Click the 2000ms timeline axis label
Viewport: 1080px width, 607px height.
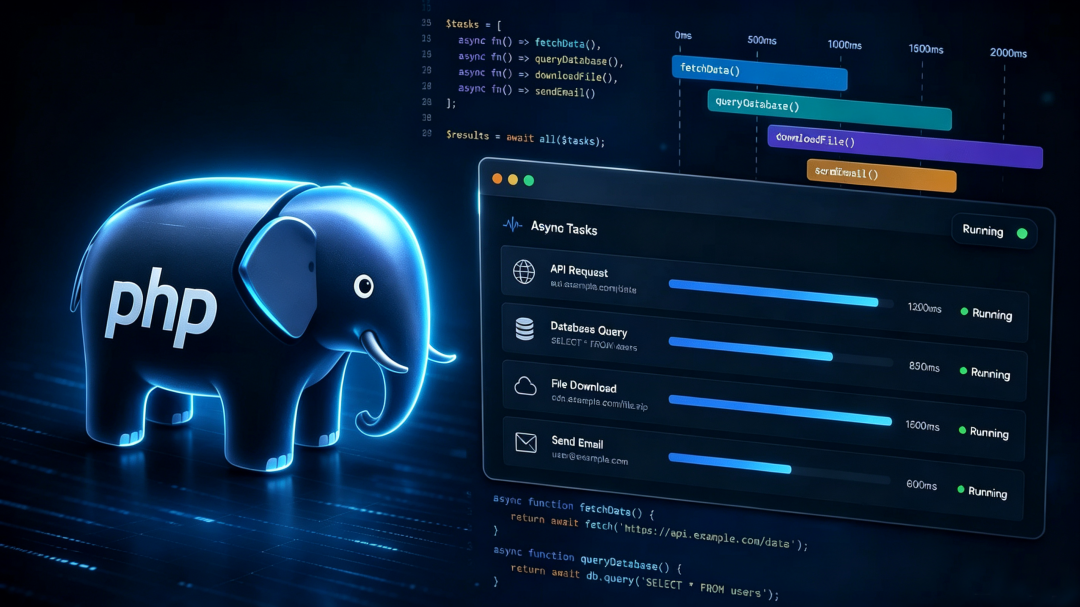click(1008, 53)
